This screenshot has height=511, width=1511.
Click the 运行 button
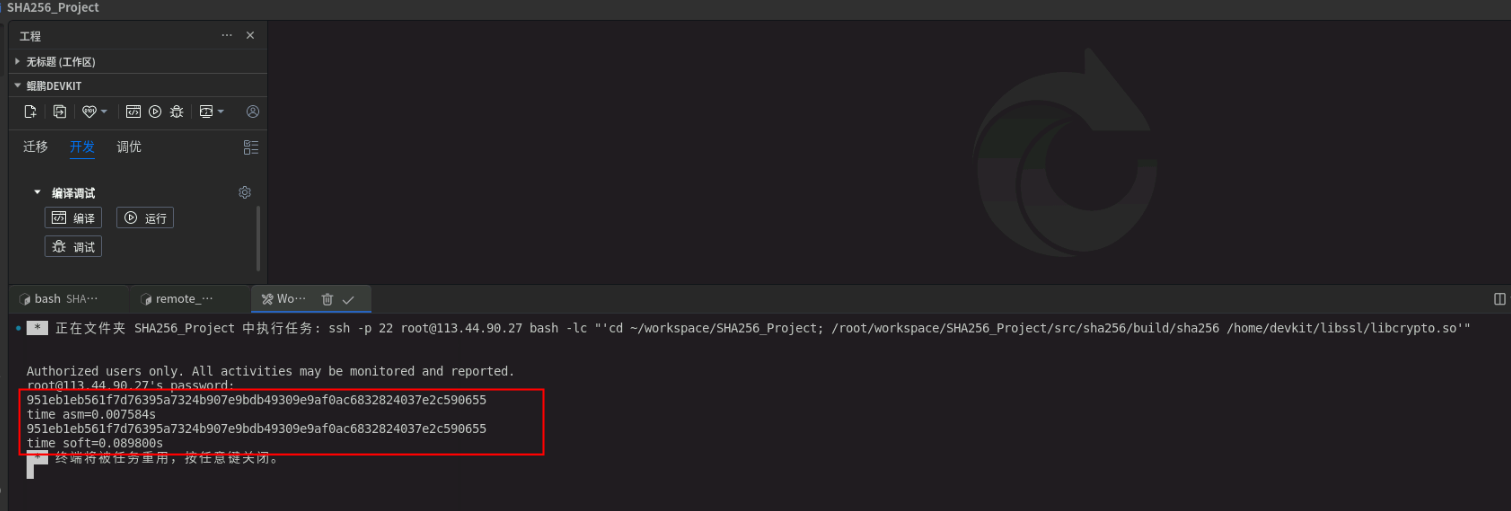coord(145,218)
